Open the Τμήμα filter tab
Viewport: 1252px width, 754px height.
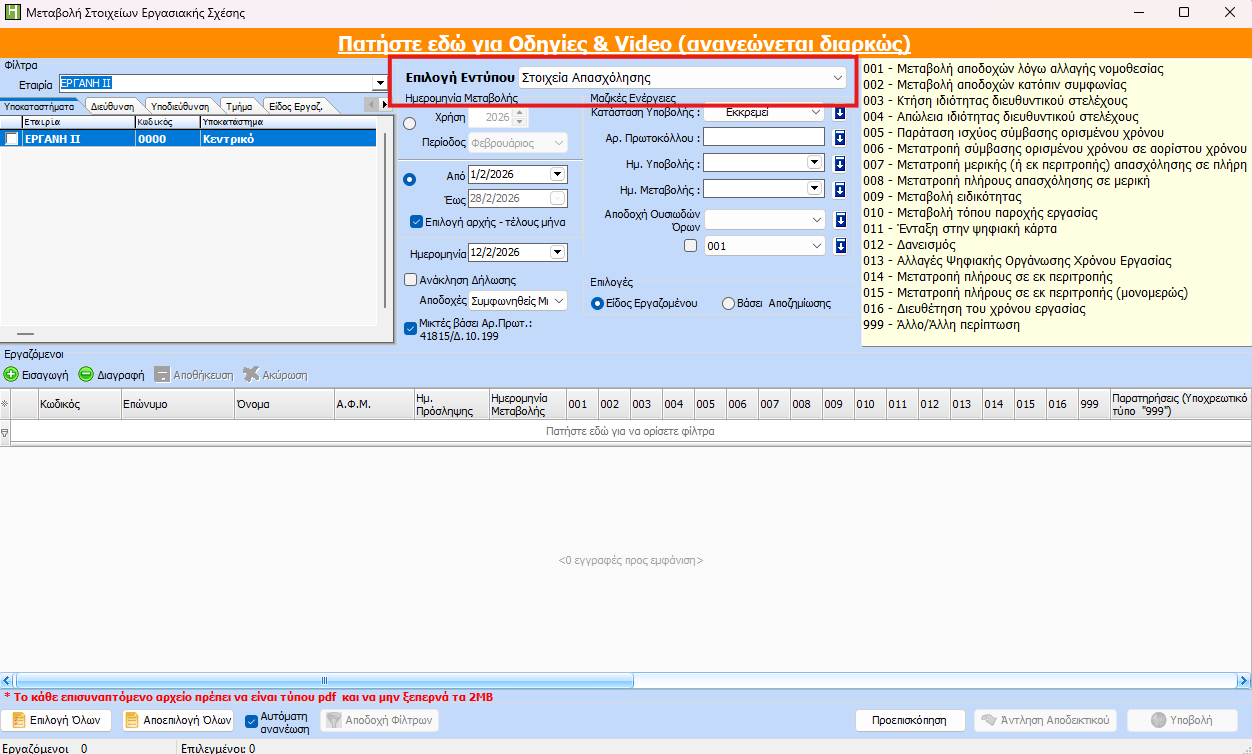pos(238,105)
